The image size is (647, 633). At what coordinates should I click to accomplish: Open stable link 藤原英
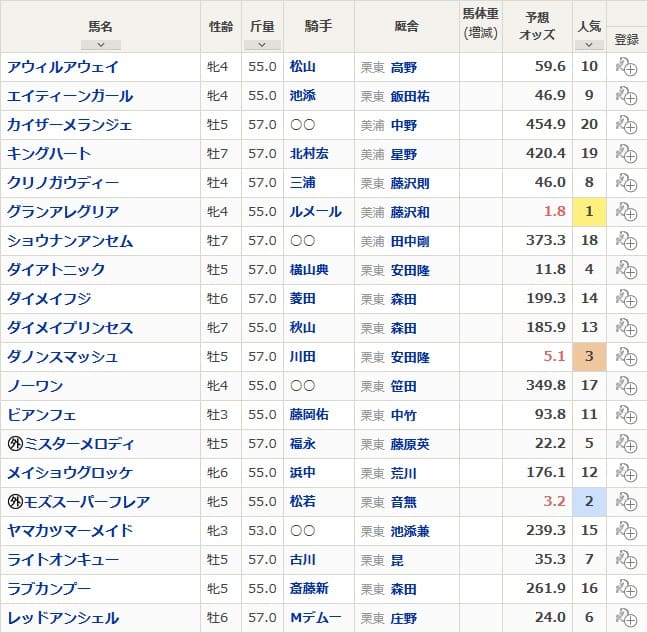click(x=410, y=444)
